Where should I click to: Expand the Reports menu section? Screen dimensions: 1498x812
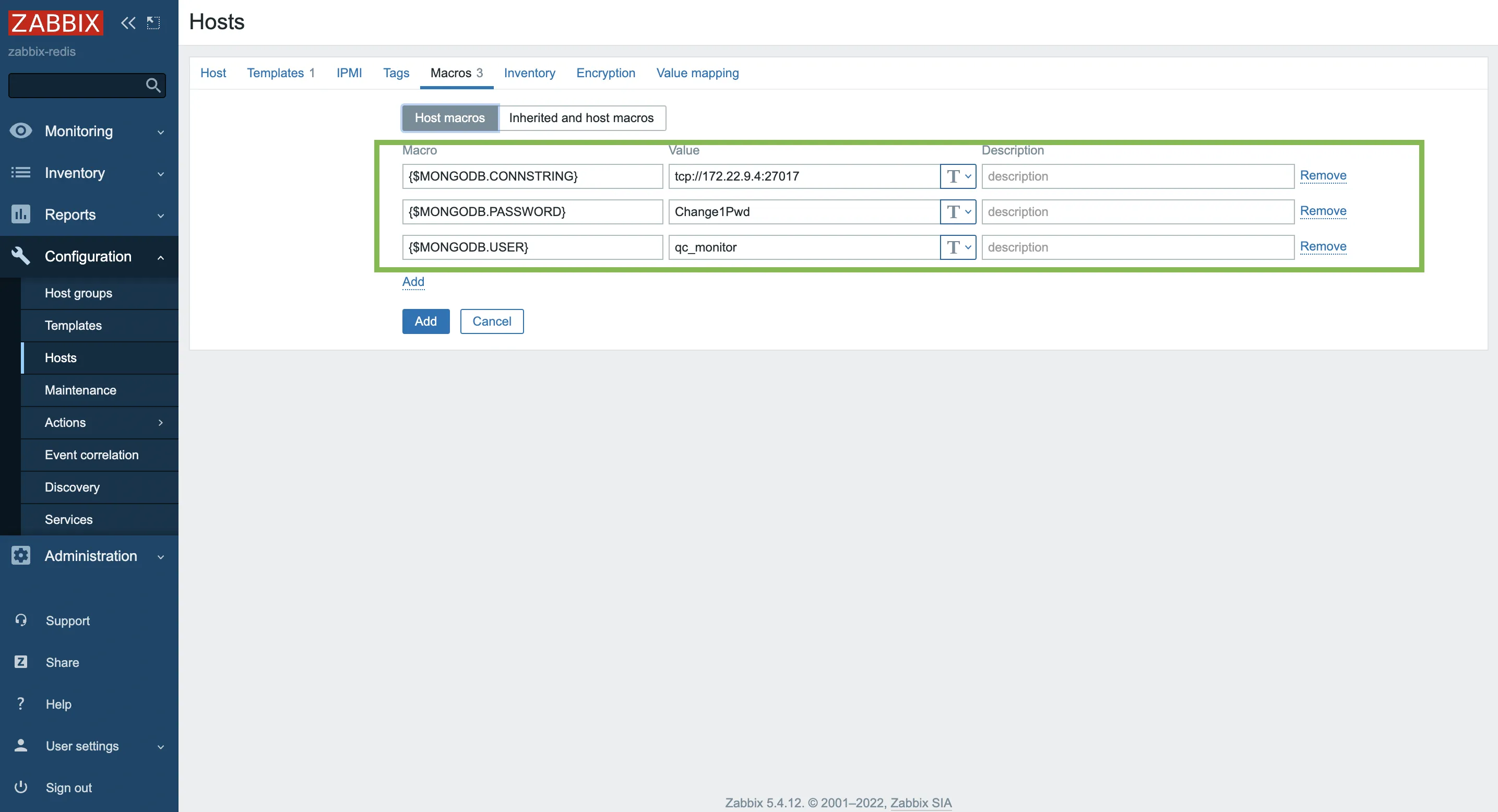pos(161,216)
